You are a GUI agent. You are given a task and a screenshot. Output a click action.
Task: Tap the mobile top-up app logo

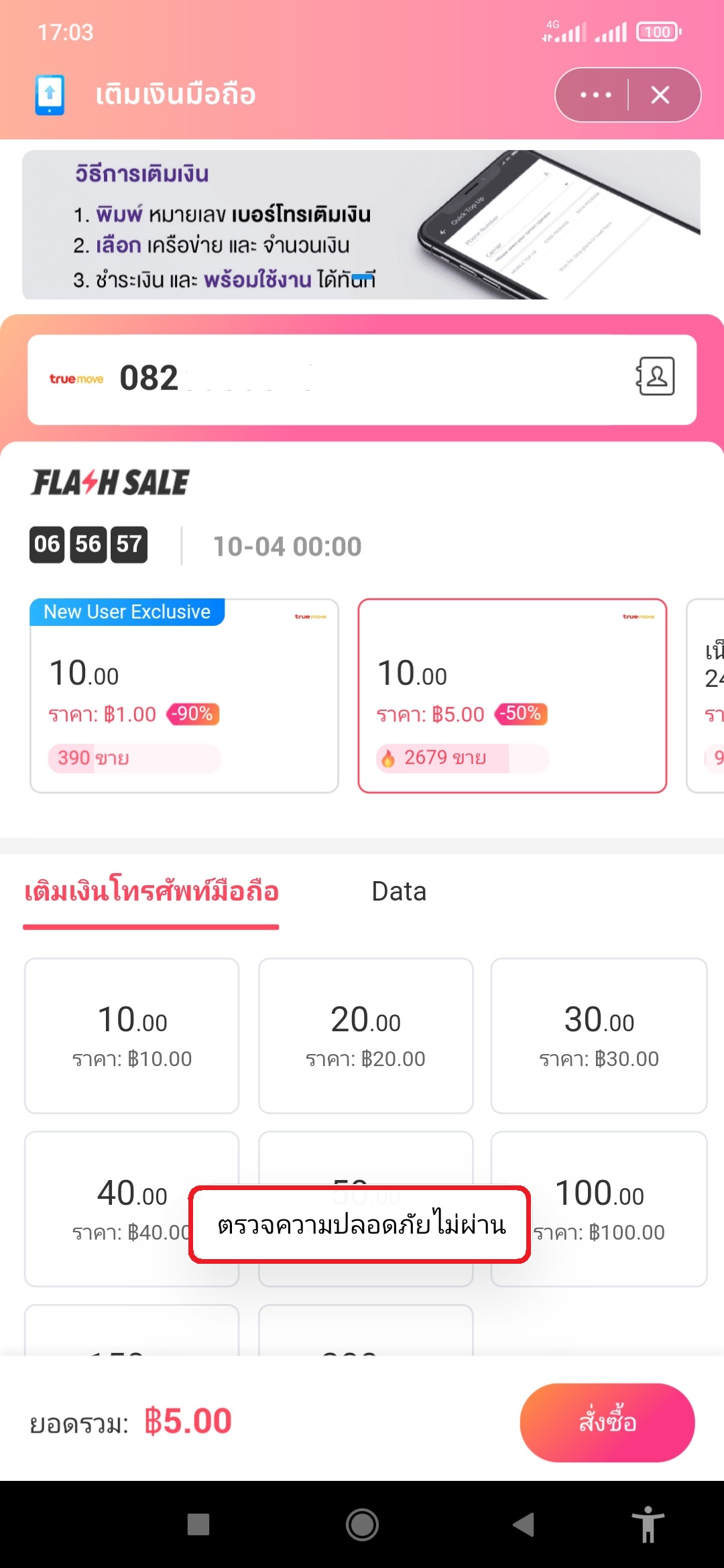point(50,94)
